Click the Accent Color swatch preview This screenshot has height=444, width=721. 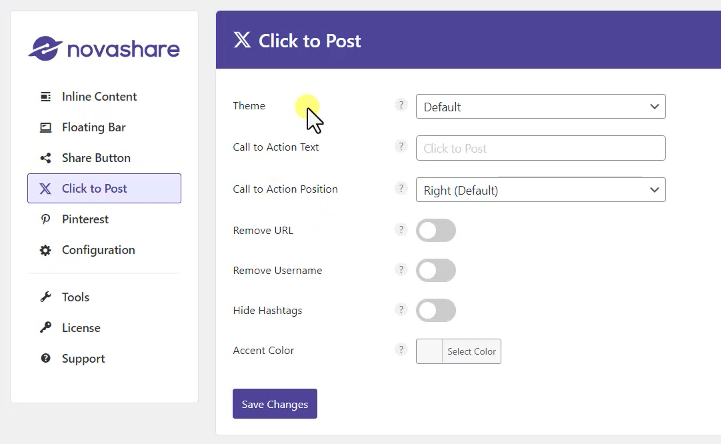coord(429,352)
